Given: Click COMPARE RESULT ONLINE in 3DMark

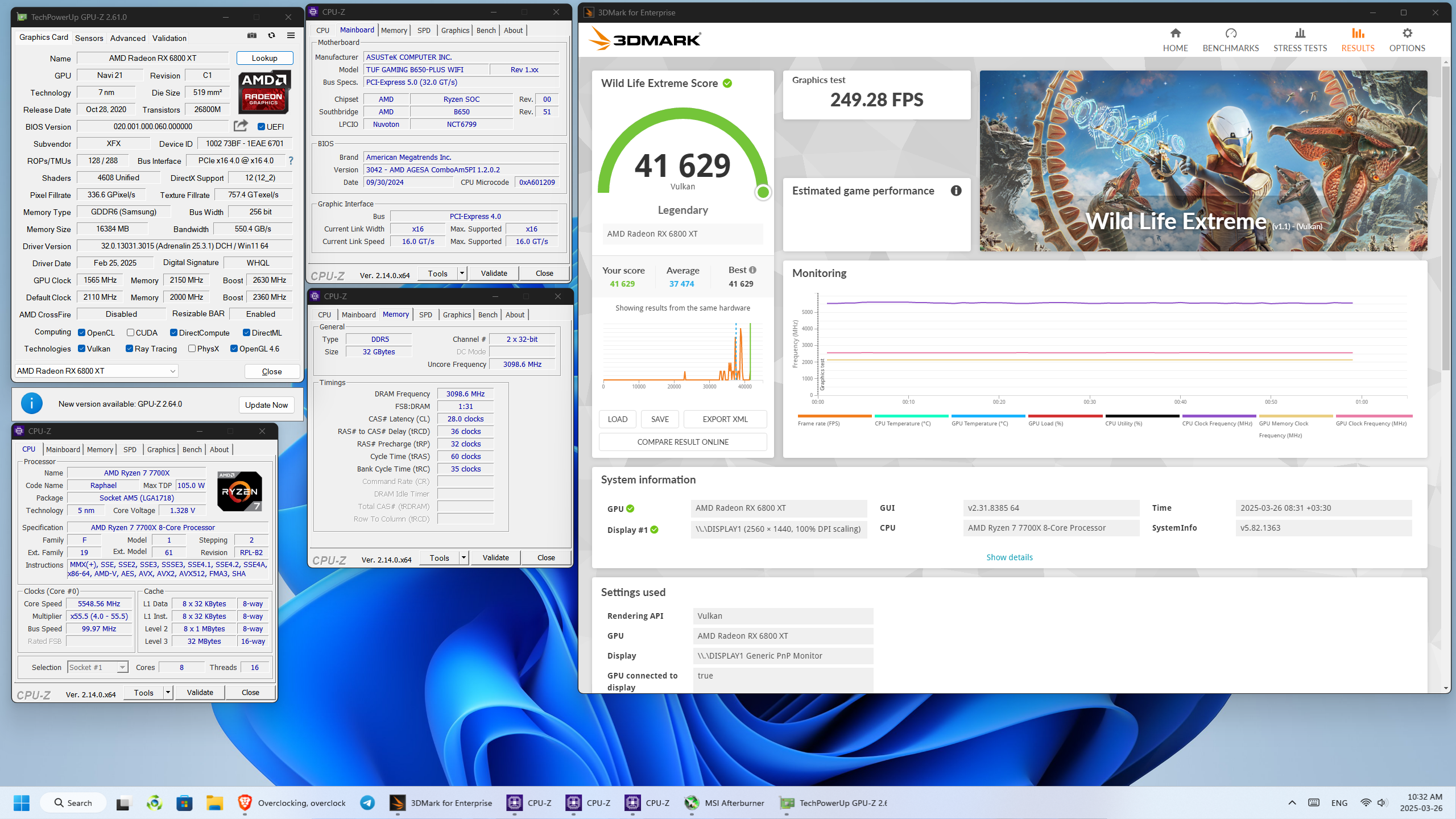Looking at the screenshot, I should point(682,442).
